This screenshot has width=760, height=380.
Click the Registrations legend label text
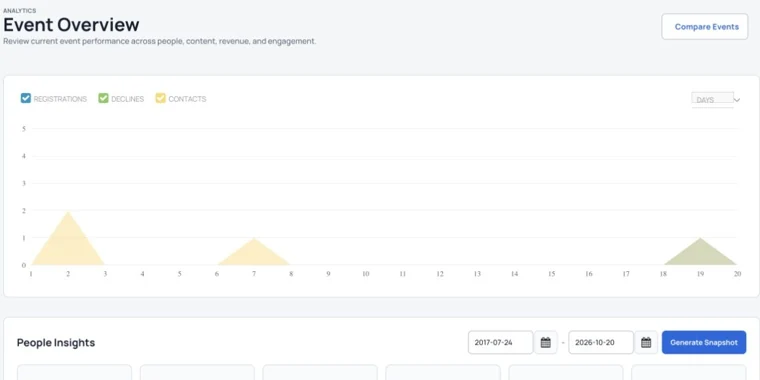pos(60,99)
